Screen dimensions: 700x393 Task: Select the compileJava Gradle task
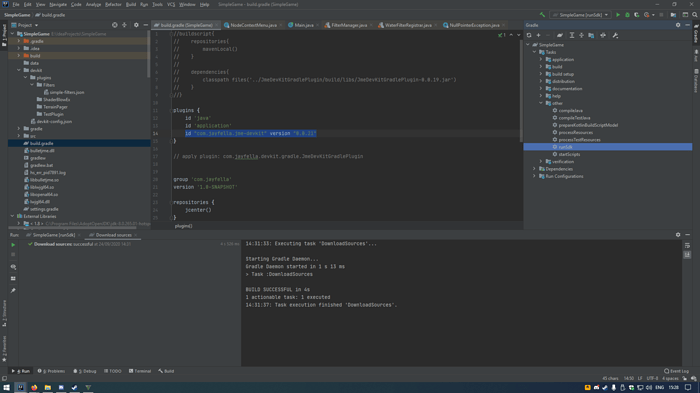click(x=570, y=111)
